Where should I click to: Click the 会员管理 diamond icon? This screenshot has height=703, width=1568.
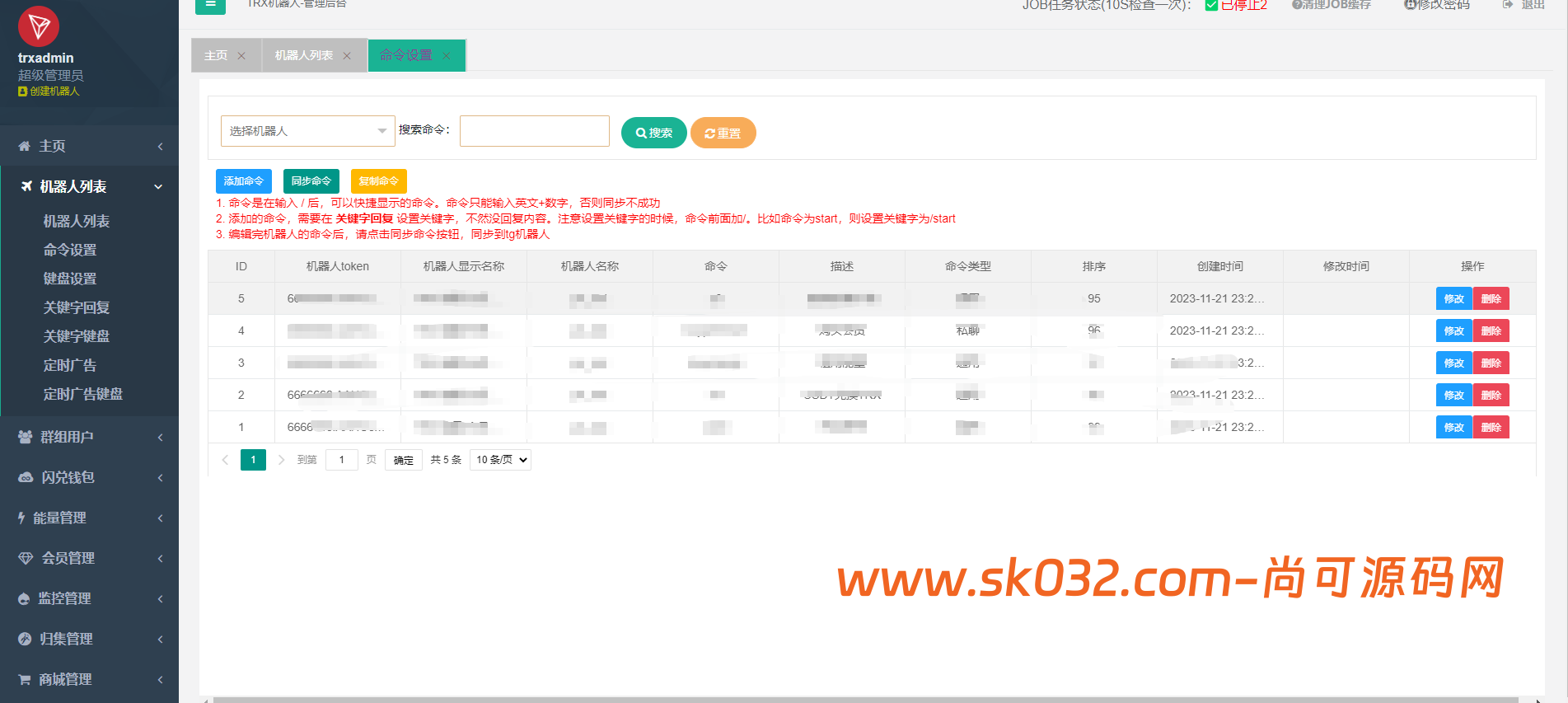click(x=26, y=559)
